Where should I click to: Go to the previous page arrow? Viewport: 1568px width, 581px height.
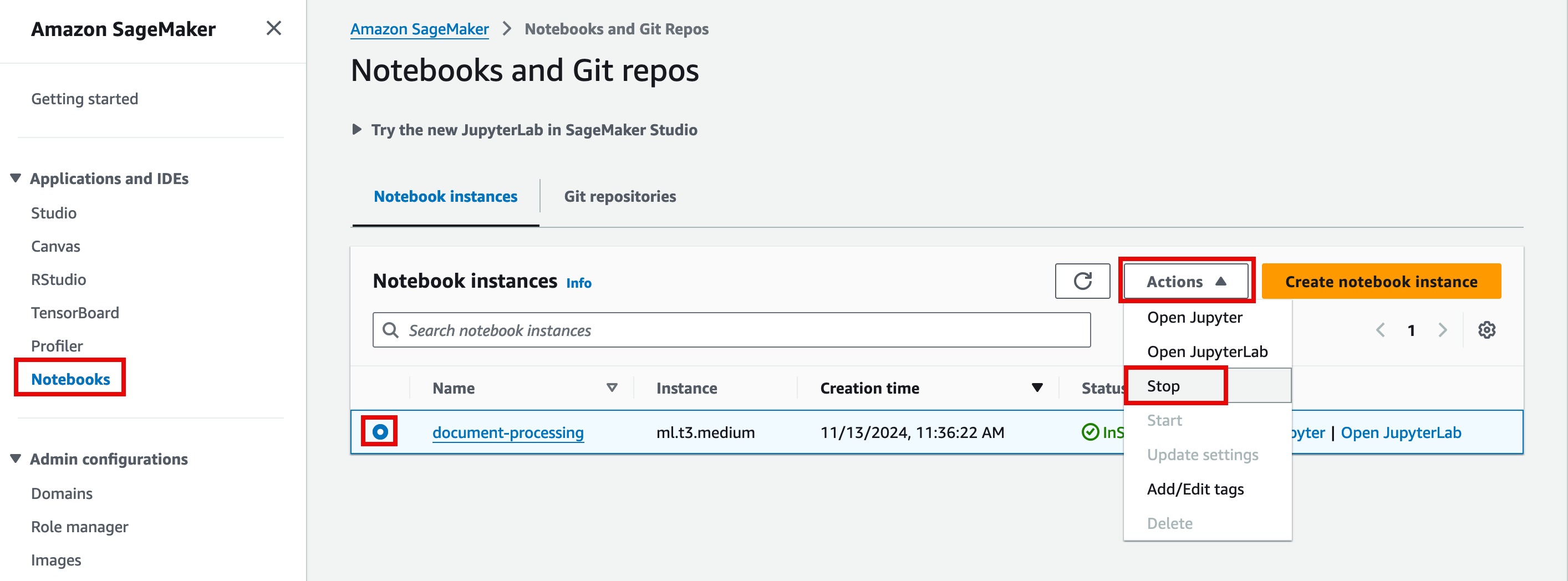tap(1380, 330)
